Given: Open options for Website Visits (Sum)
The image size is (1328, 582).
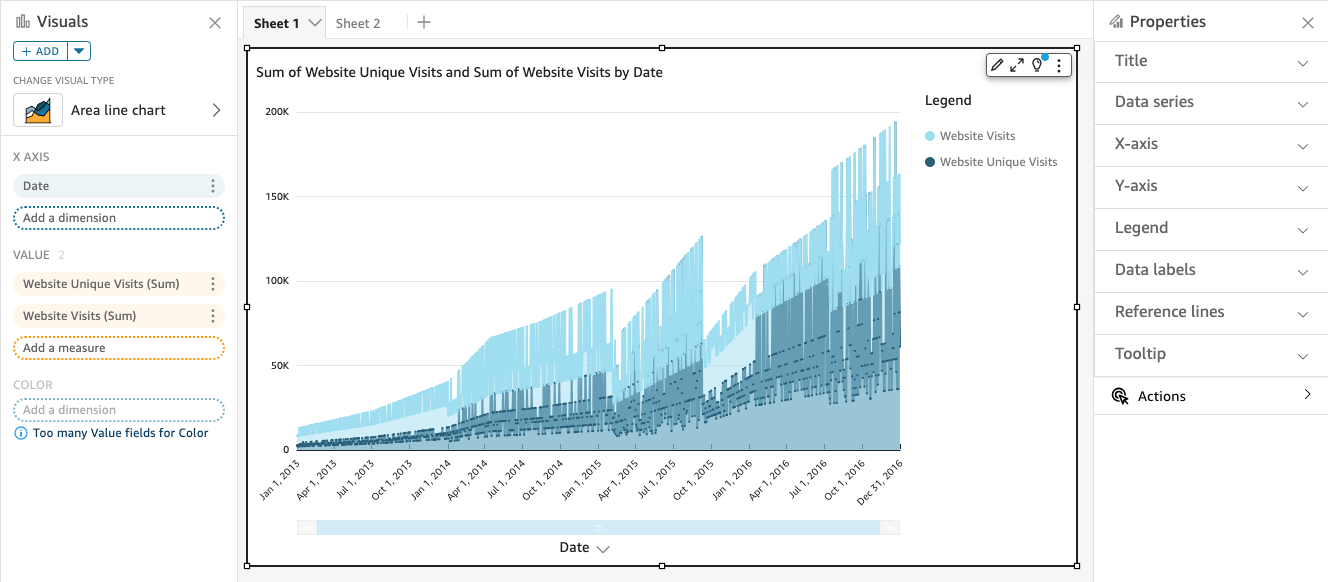Looking at the screenshot, I should [212, 316].
